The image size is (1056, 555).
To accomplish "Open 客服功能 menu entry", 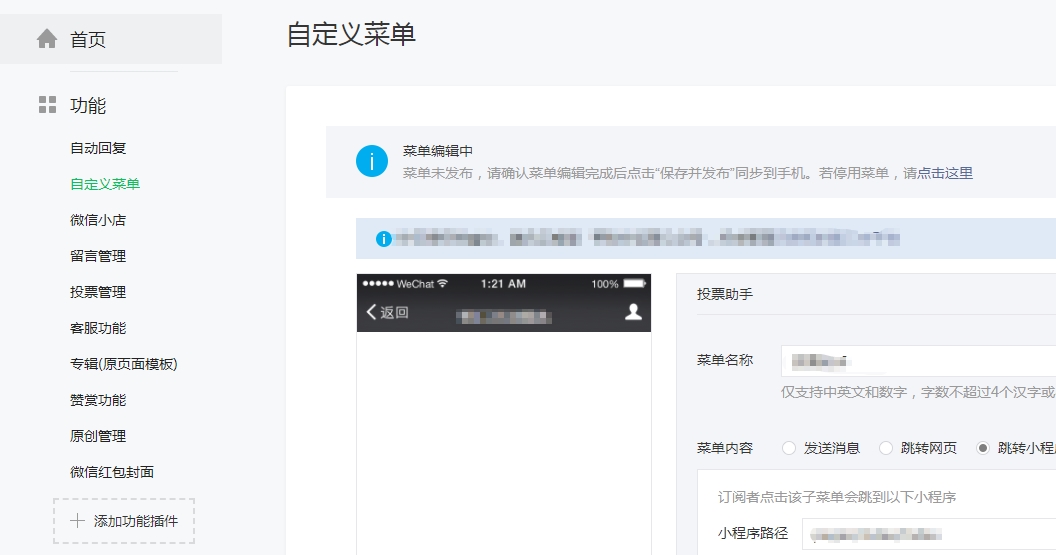I will (98, 328).
